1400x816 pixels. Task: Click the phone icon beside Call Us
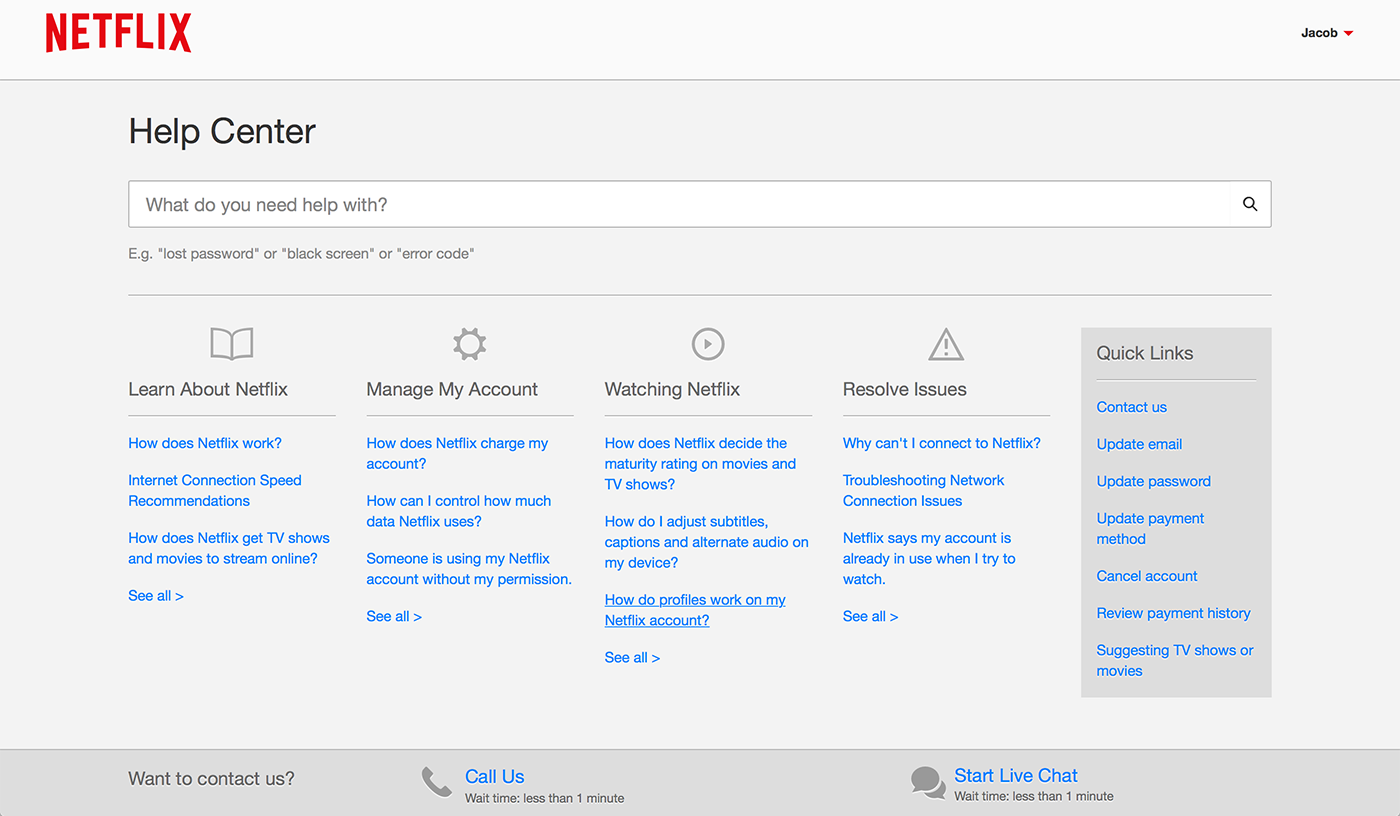(437, 782)
